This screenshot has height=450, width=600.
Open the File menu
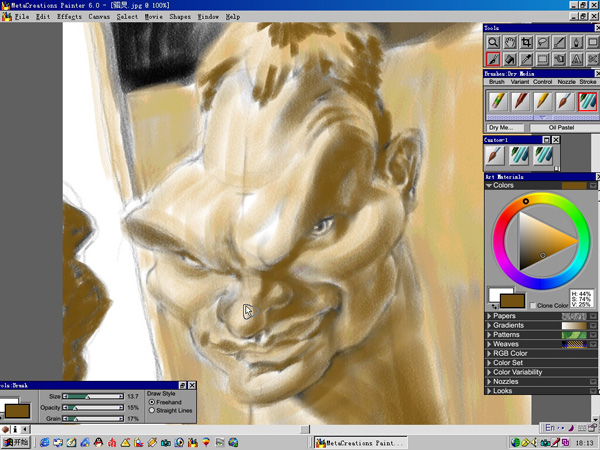point(22,17)
